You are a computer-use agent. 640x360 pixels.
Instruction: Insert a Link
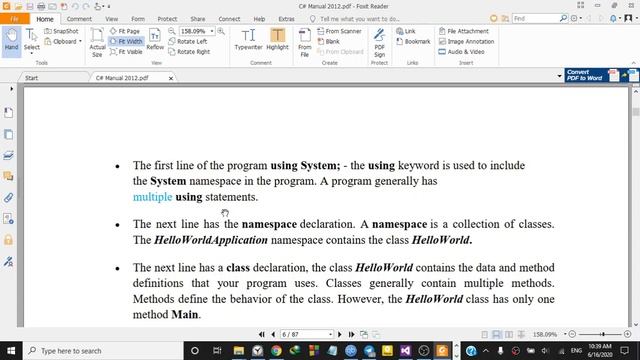tap(406, 31)
